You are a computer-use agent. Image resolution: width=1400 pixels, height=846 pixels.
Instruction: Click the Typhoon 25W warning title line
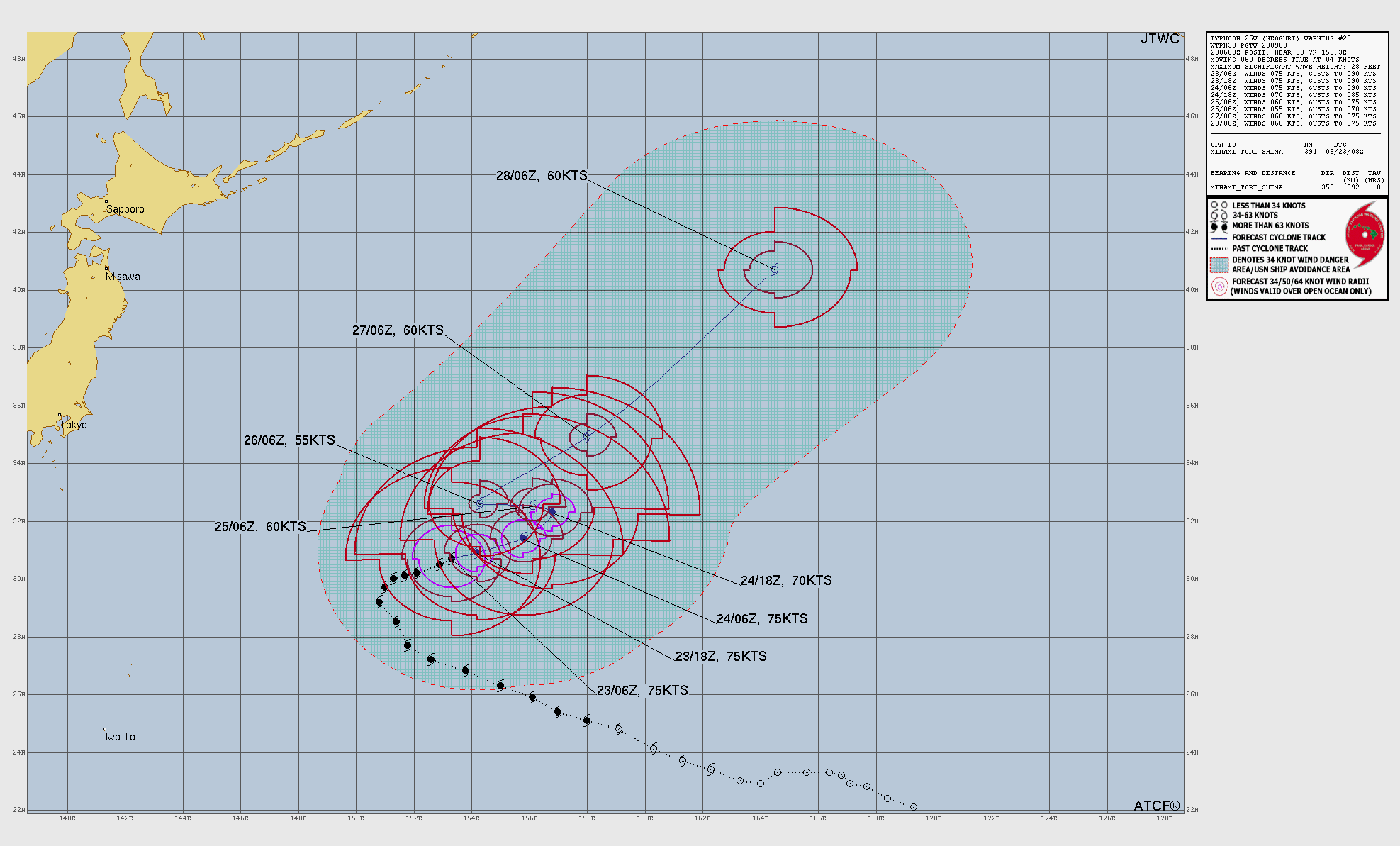click(1280, 38)
